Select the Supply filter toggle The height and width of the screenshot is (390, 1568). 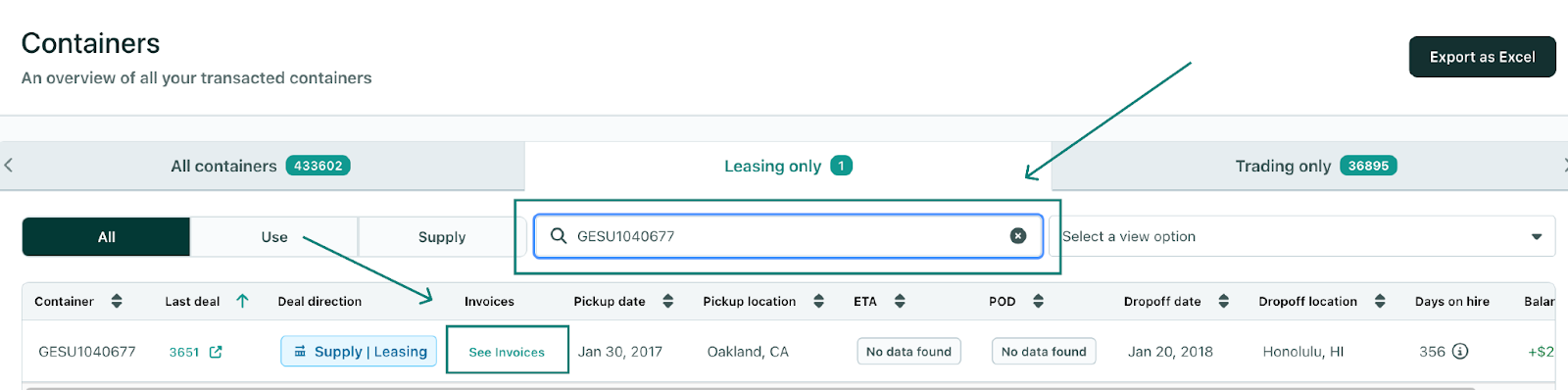(x=442, y=237)
